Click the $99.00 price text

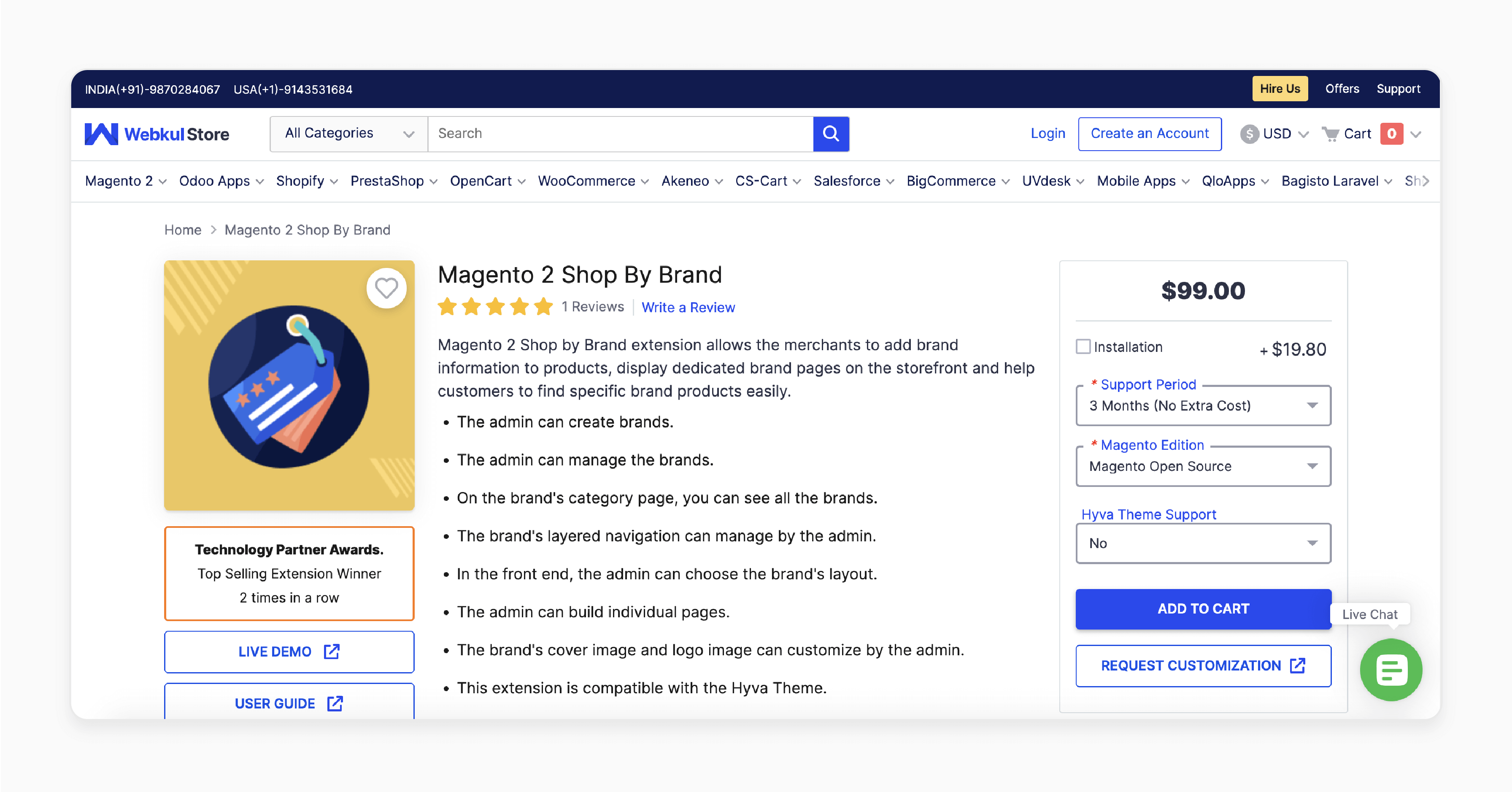tap(1203, 291)
